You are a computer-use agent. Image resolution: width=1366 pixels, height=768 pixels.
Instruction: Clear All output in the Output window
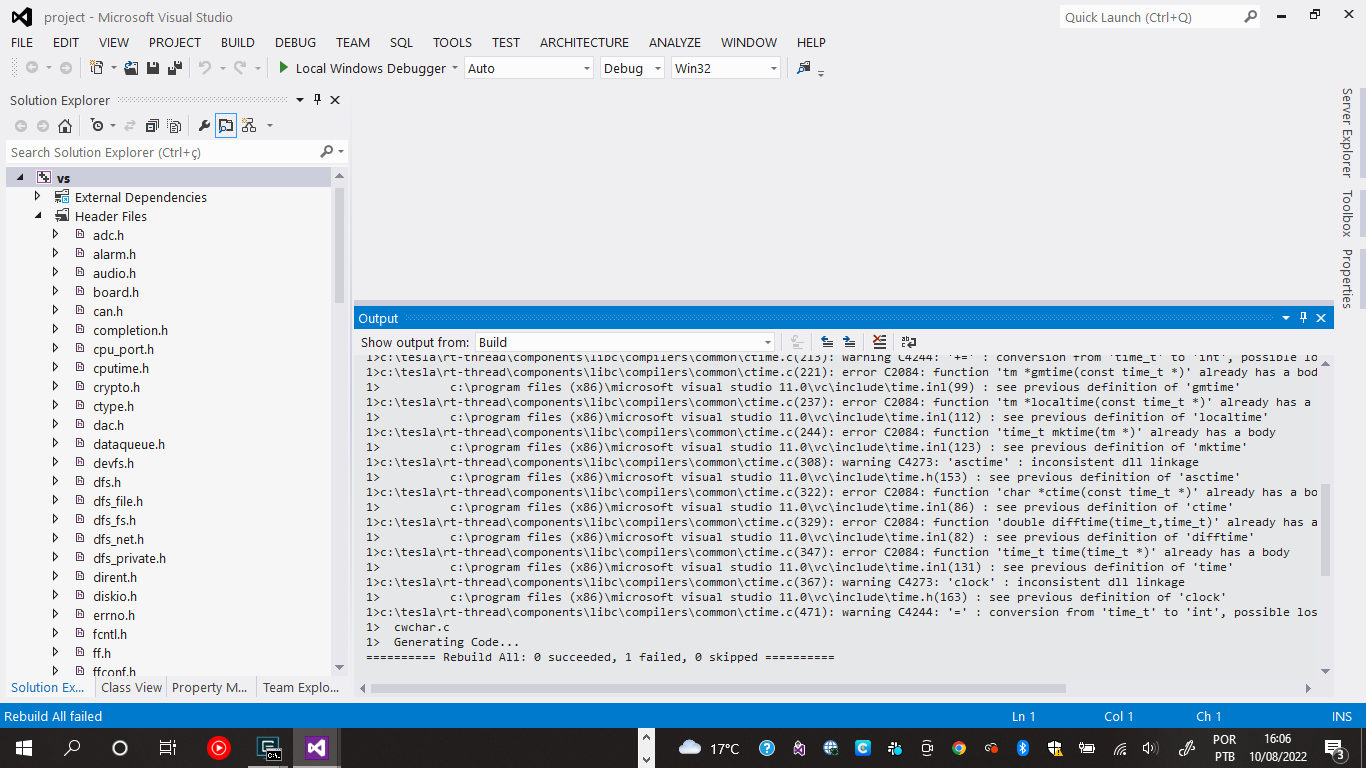[x=878, y=342]
